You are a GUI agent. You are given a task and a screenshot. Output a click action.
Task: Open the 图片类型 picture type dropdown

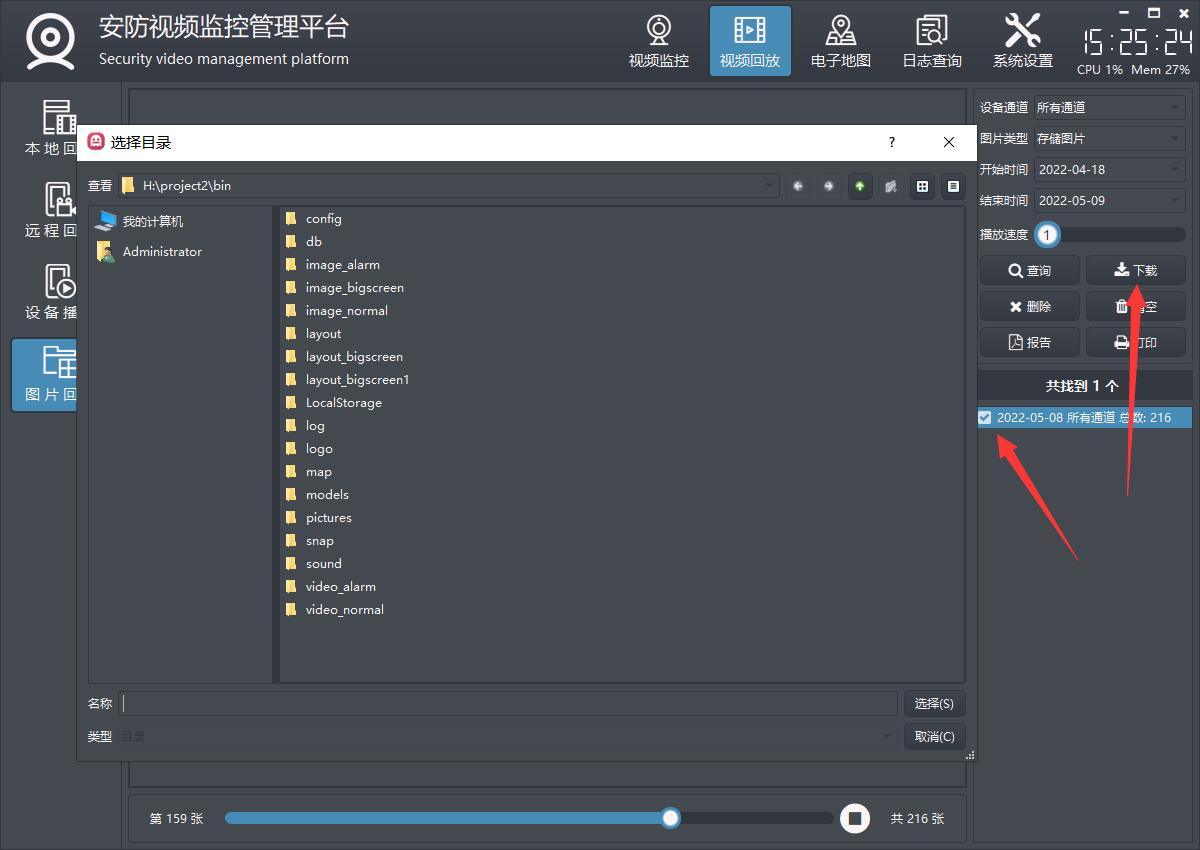point(1174,138)
